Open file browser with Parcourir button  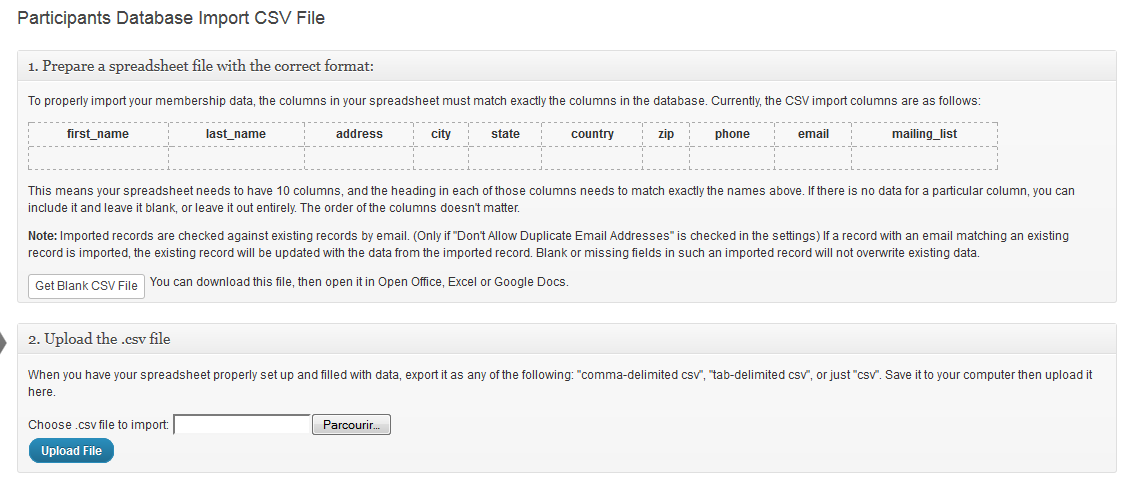pyautogui.click(x=351, y=425)
